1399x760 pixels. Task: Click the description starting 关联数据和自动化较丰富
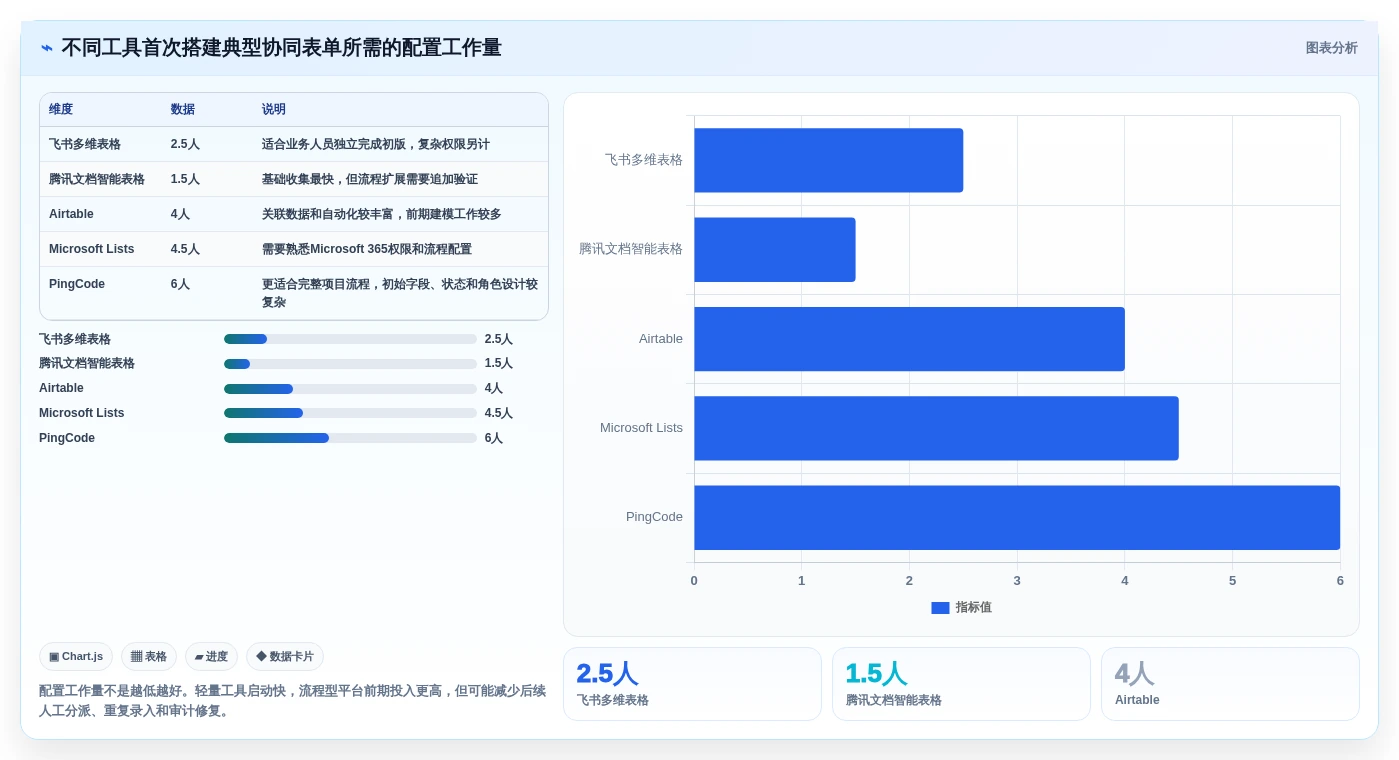tap(382, 214)
